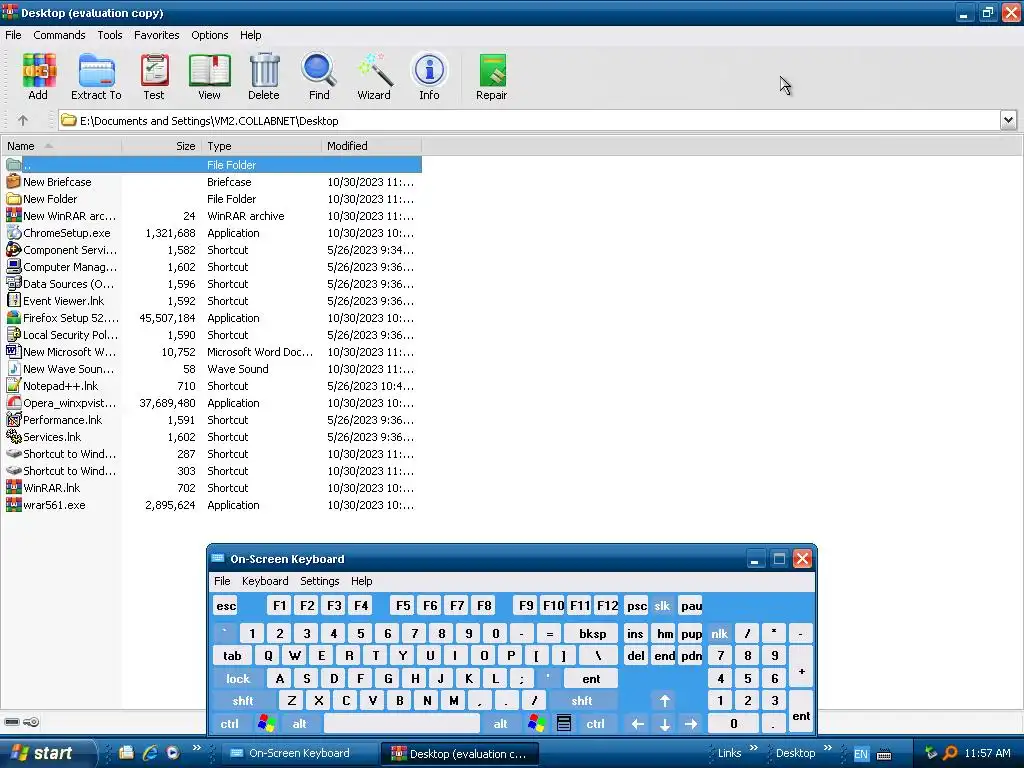Viewport: 1024px width, 768px height.
Task: Click the Find magnifier icon
Action: (319, 71)
